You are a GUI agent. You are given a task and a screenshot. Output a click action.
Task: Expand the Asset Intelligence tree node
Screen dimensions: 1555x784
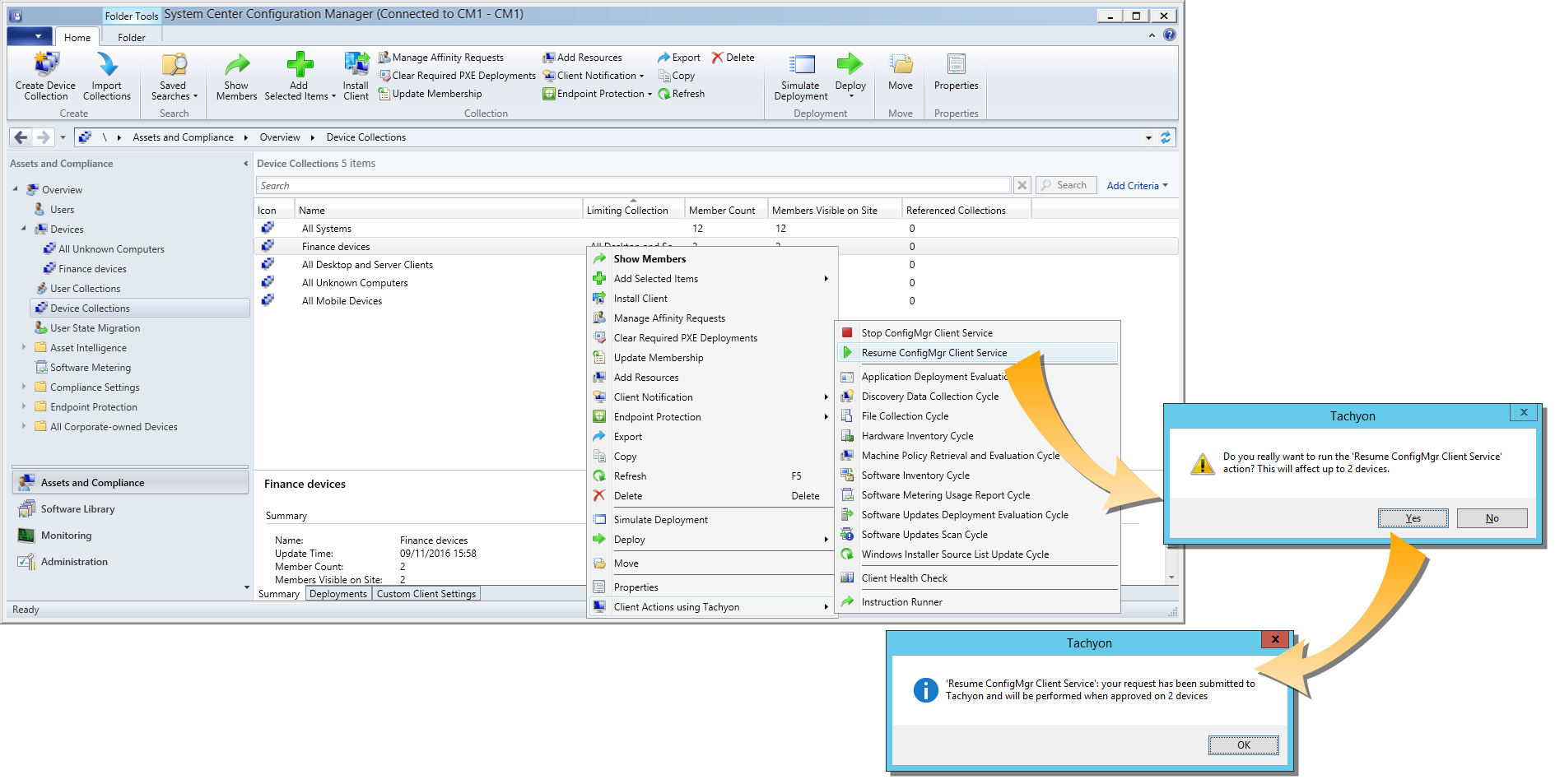(x=24, y=348)
